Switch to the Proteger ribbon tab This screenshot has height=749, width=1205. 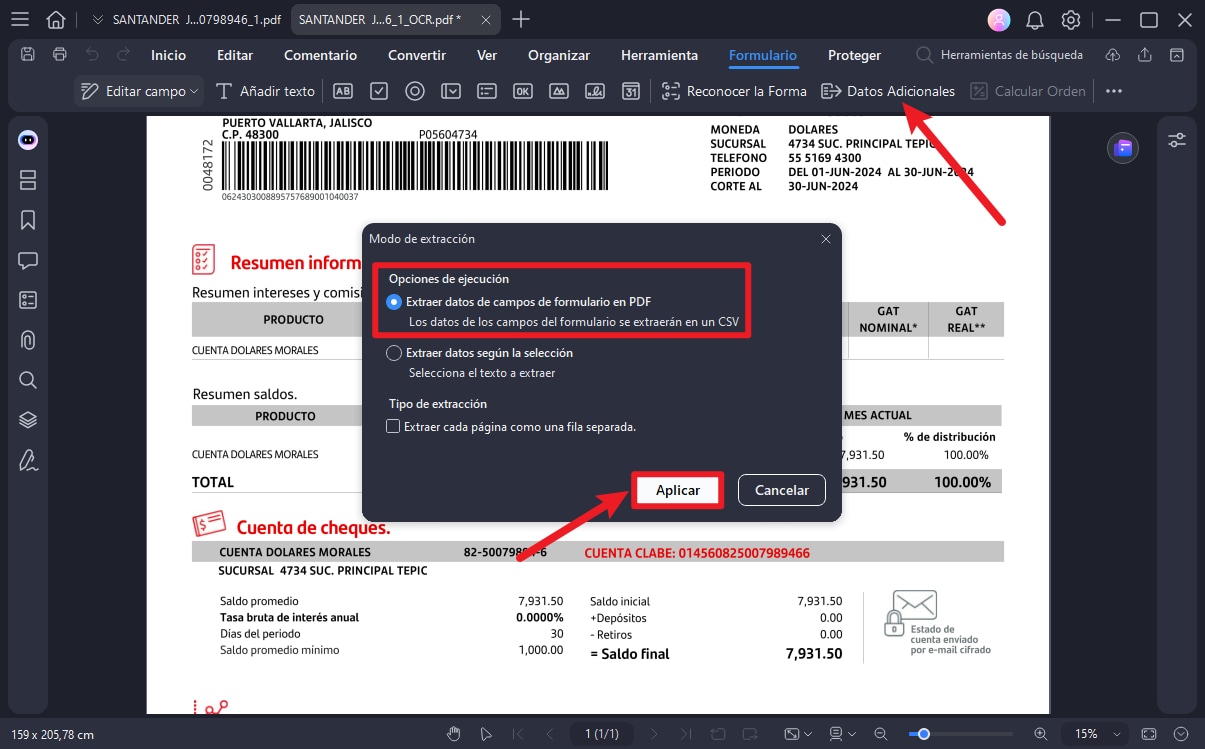coord(854,55)
